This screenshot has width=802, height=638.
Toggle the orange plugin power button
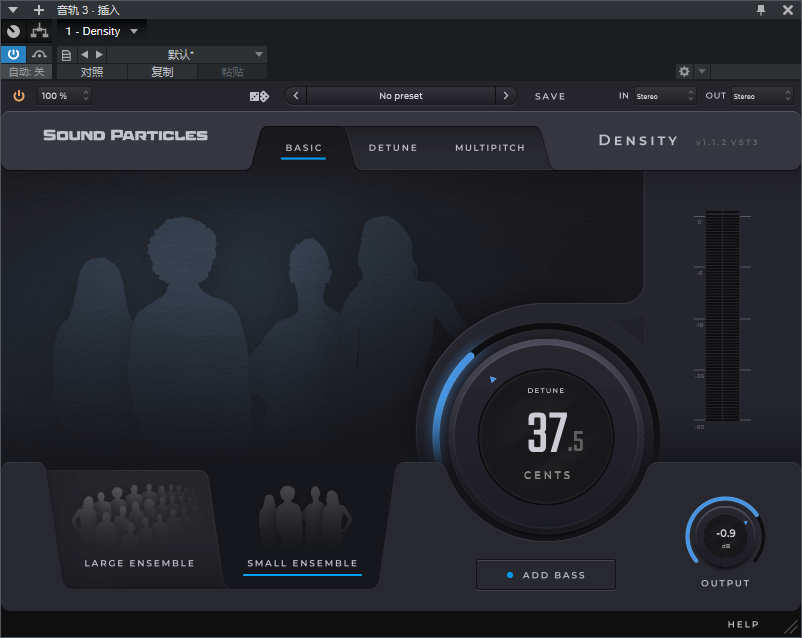pos(19,96)
